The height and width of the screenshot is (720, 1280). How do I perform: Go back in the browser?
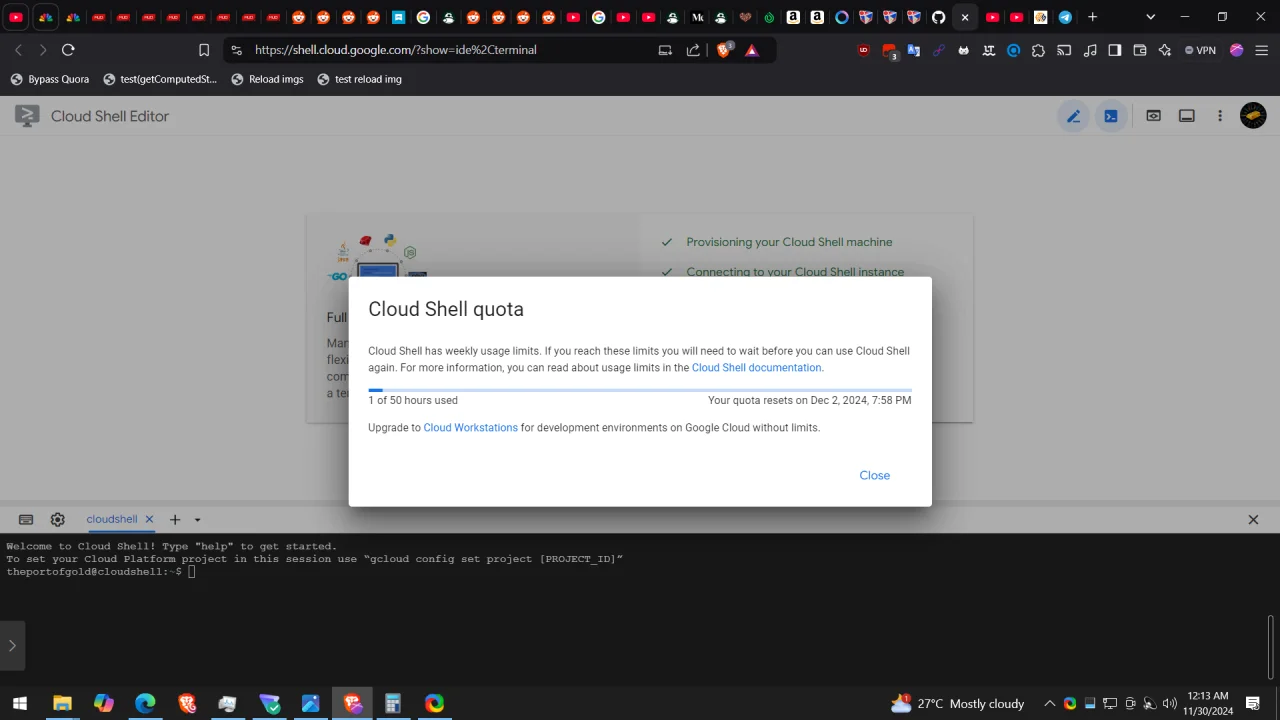(x=18, y=50)
